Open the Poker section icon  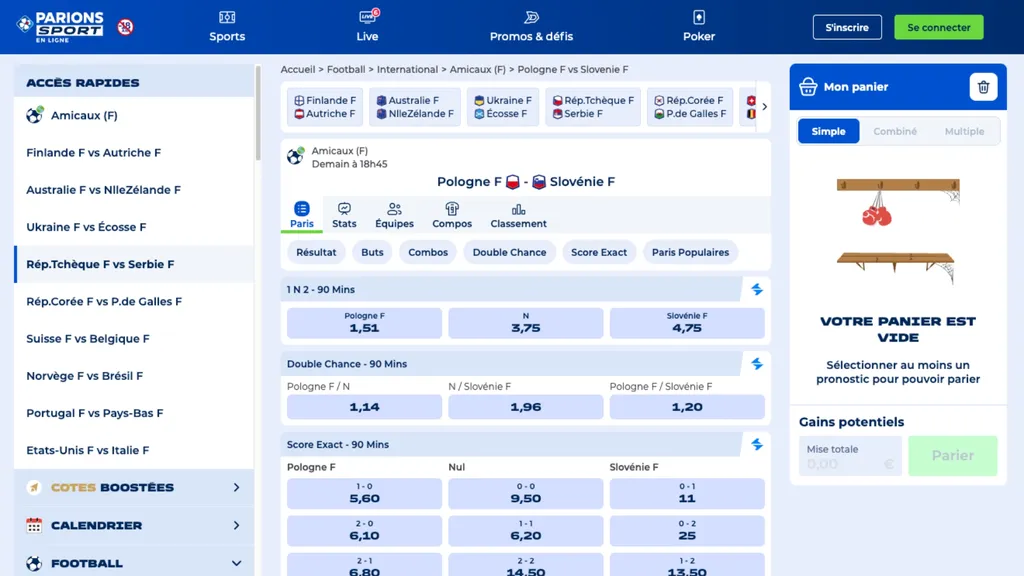pyautogui.click(x=698, y=17)
